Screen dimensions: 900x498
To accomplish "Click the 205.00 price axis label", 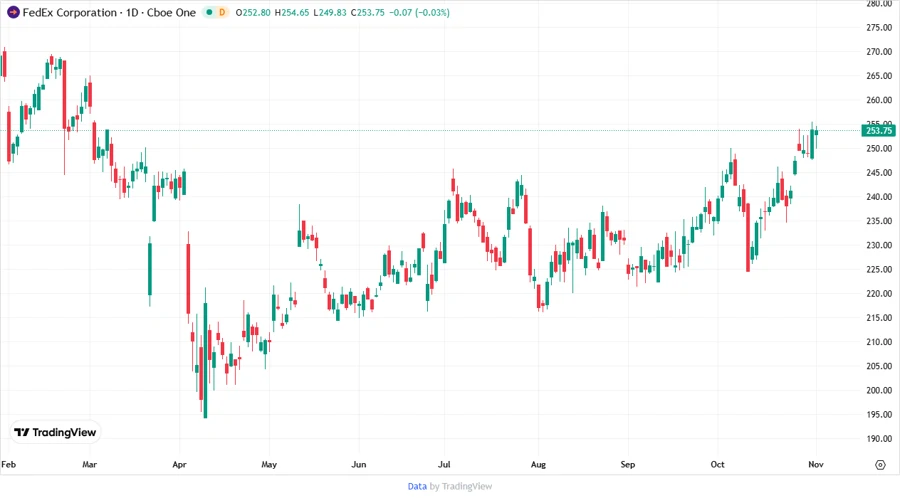I will [879, 366].
